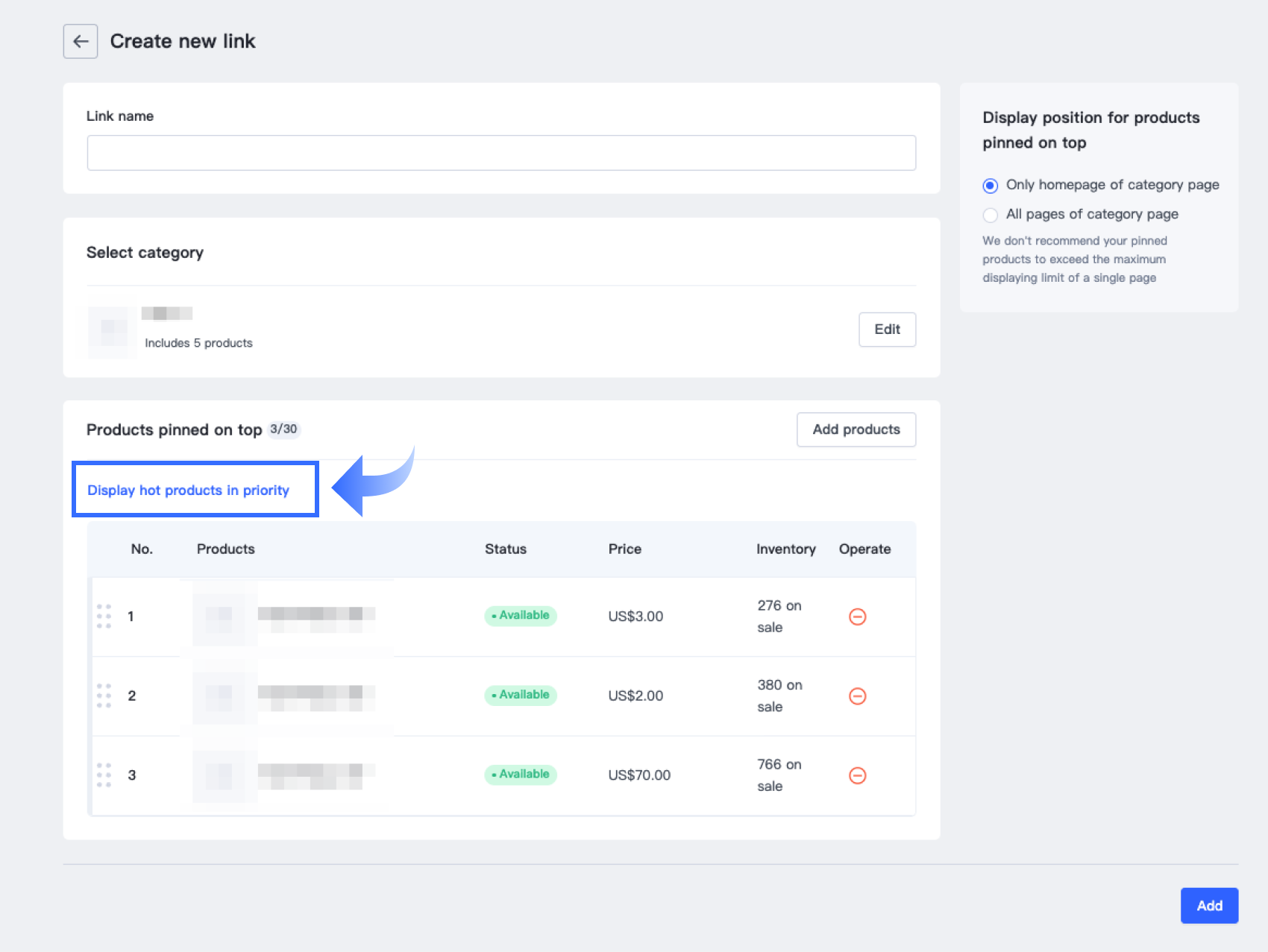Select All pages of category page option
Screen dimensions: 1268x952
[x=990, y=215]
